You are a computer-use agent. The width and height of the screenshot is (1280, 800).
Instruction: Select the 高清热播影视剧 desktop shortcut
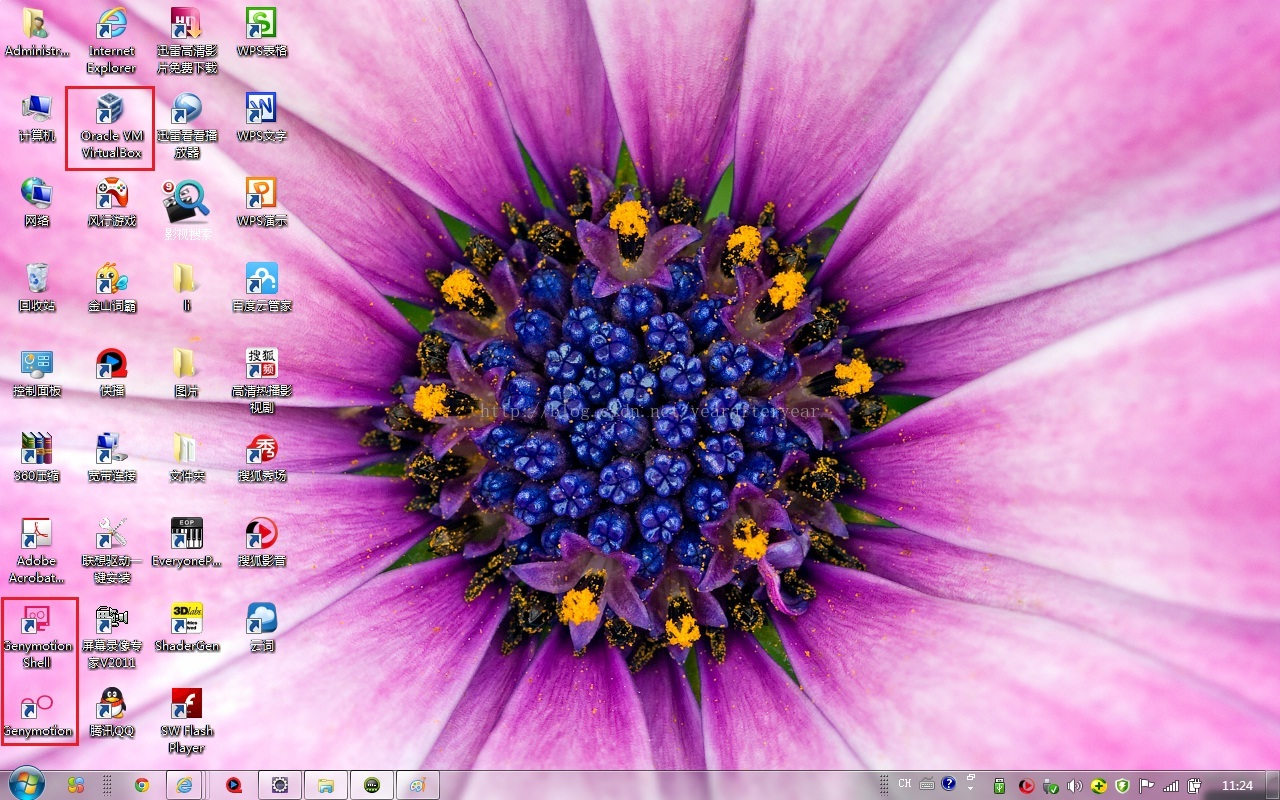pyautogui.click(x=262, y=381)
